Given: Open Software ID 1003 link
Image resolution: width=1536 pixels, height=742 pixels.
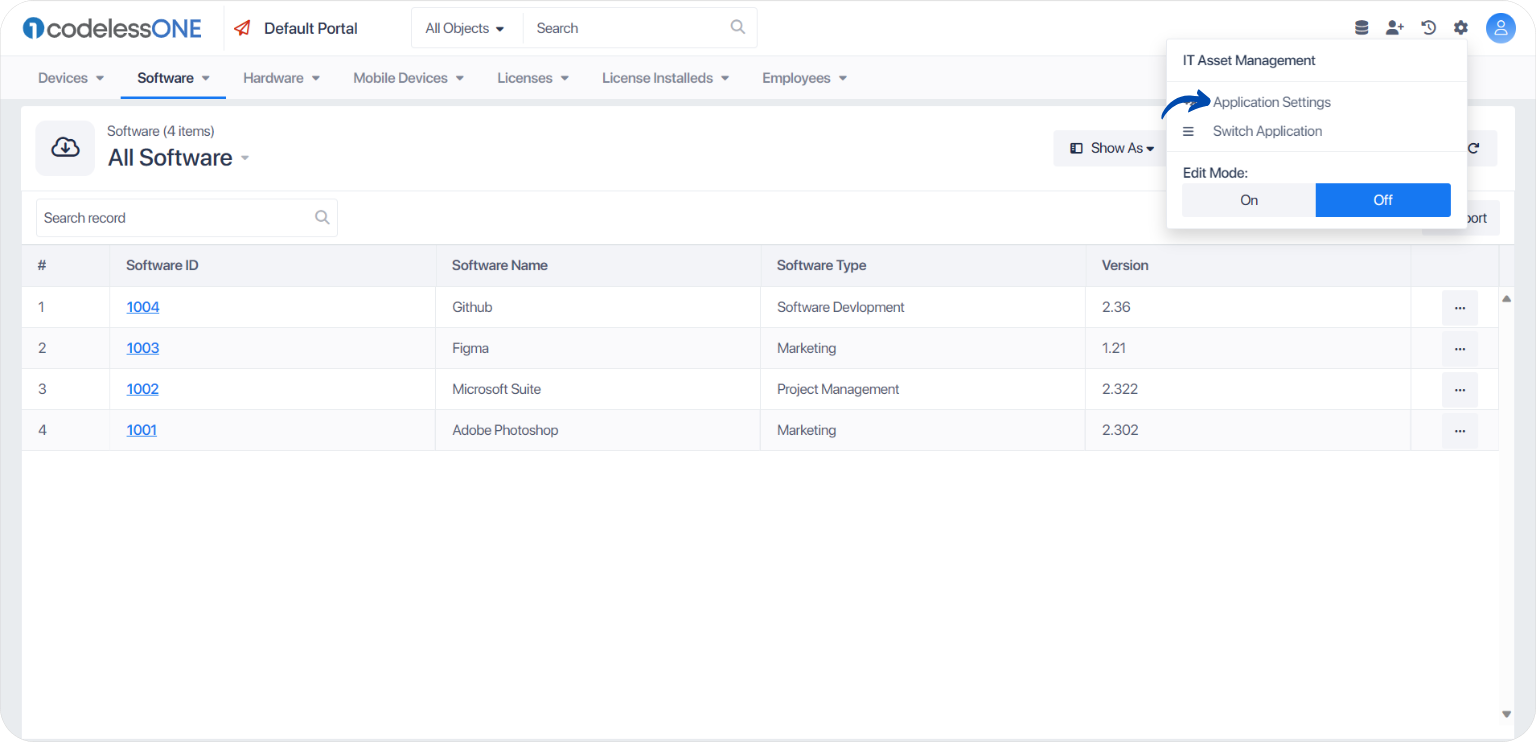Looking at the screenshot, I should [x=143, y=348].
